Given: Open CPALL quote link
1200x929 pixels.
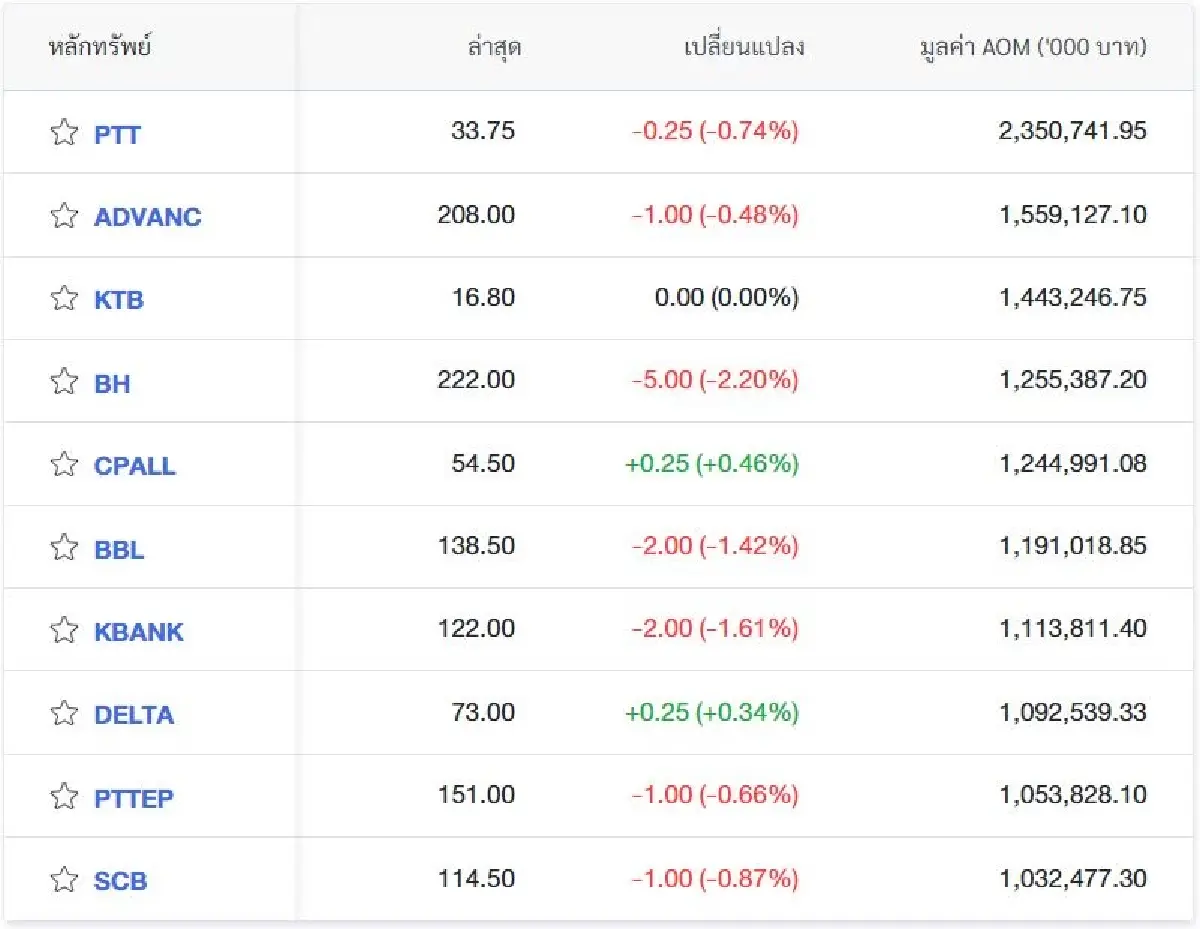Looking at the screenshot, I should (135, 466).
